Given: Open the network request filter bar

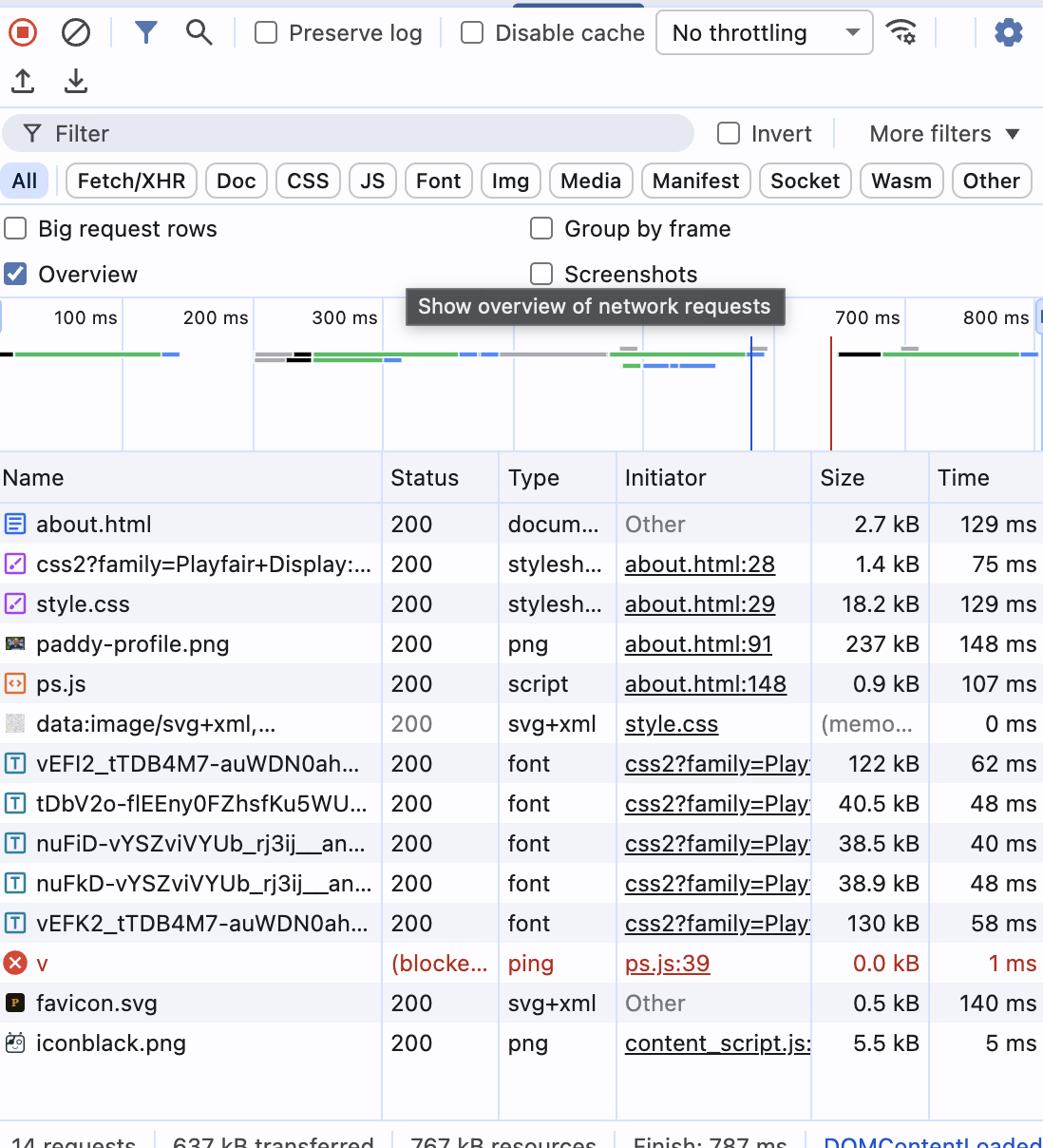Looking at the screenshot, I should [145, 31].
